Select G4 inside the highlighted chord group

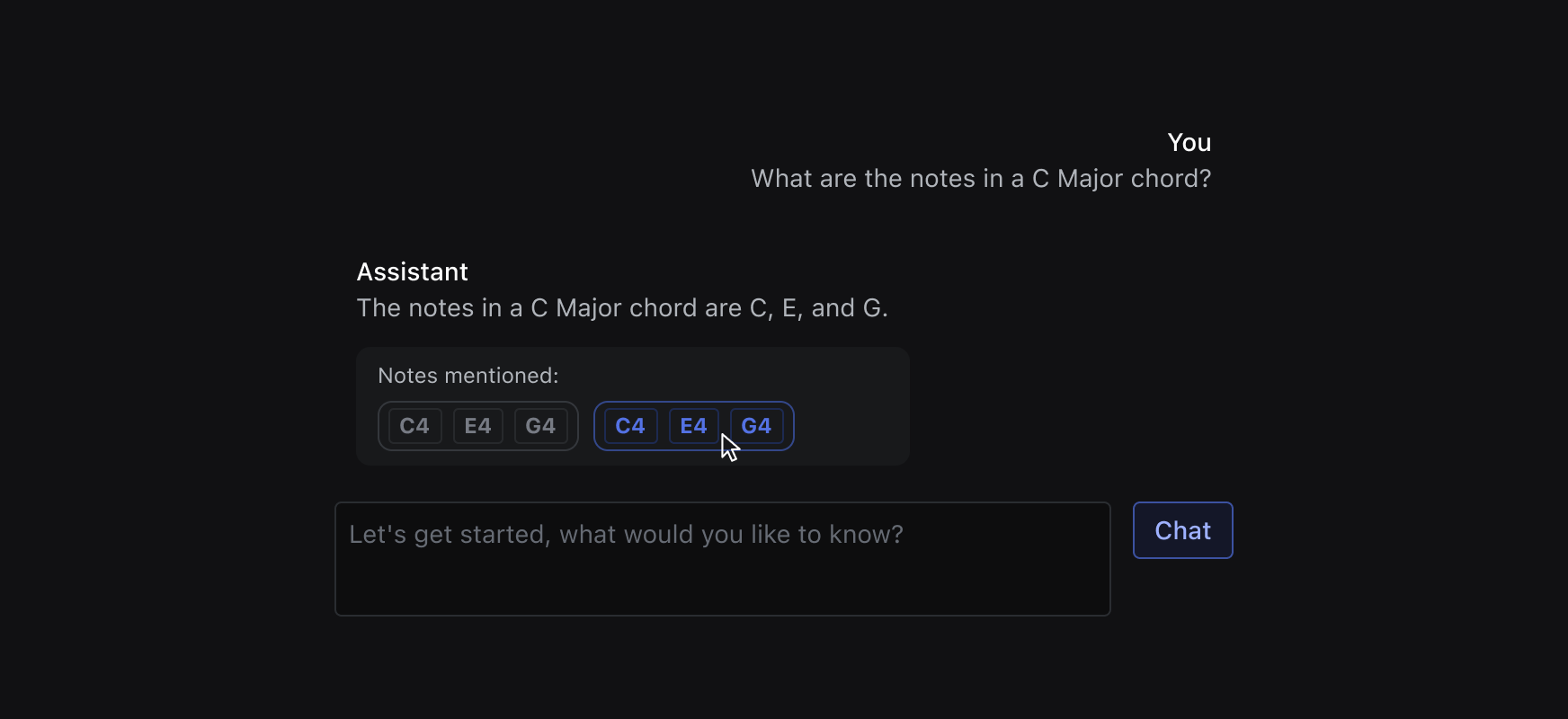click(756, 425)
